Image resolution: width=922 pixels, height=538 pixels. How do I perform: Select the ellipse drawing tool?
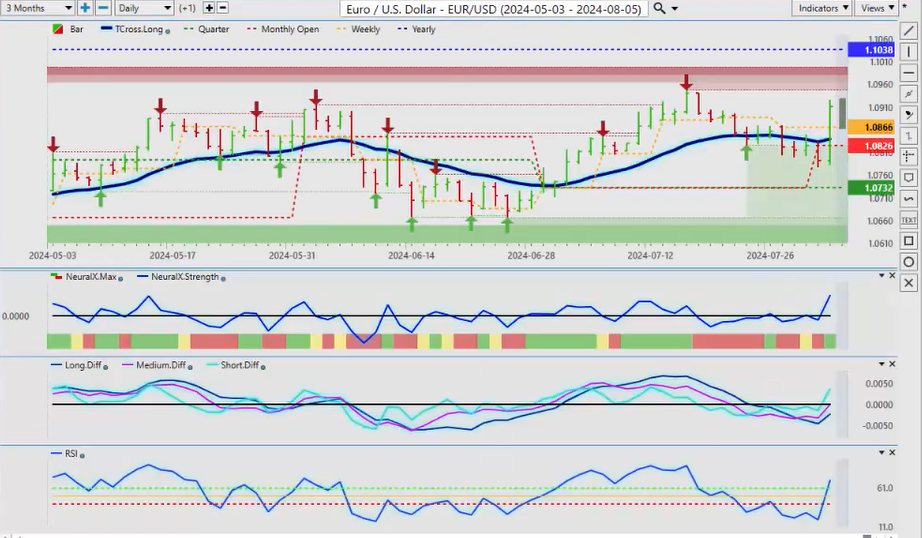point(909,261)
